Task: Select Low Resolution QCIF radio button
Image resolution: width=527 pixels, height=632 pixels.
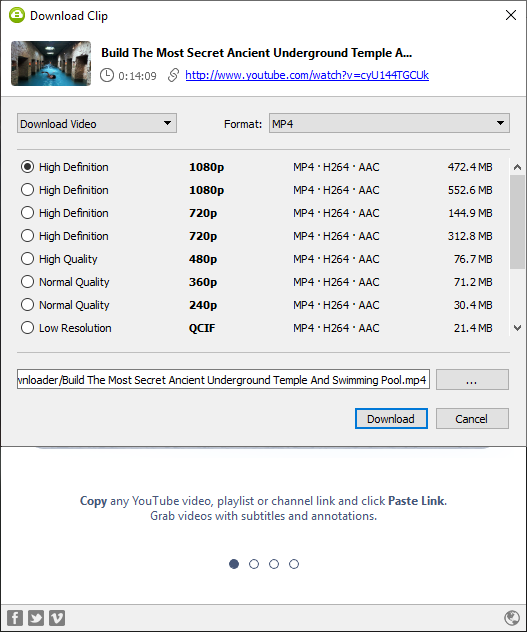Action: 27,328
